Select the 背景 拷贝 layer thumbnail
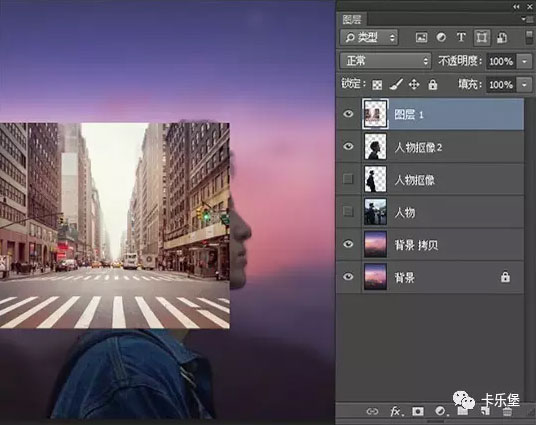The height and width of the screenshot is (425, 536). click(375, 244)
